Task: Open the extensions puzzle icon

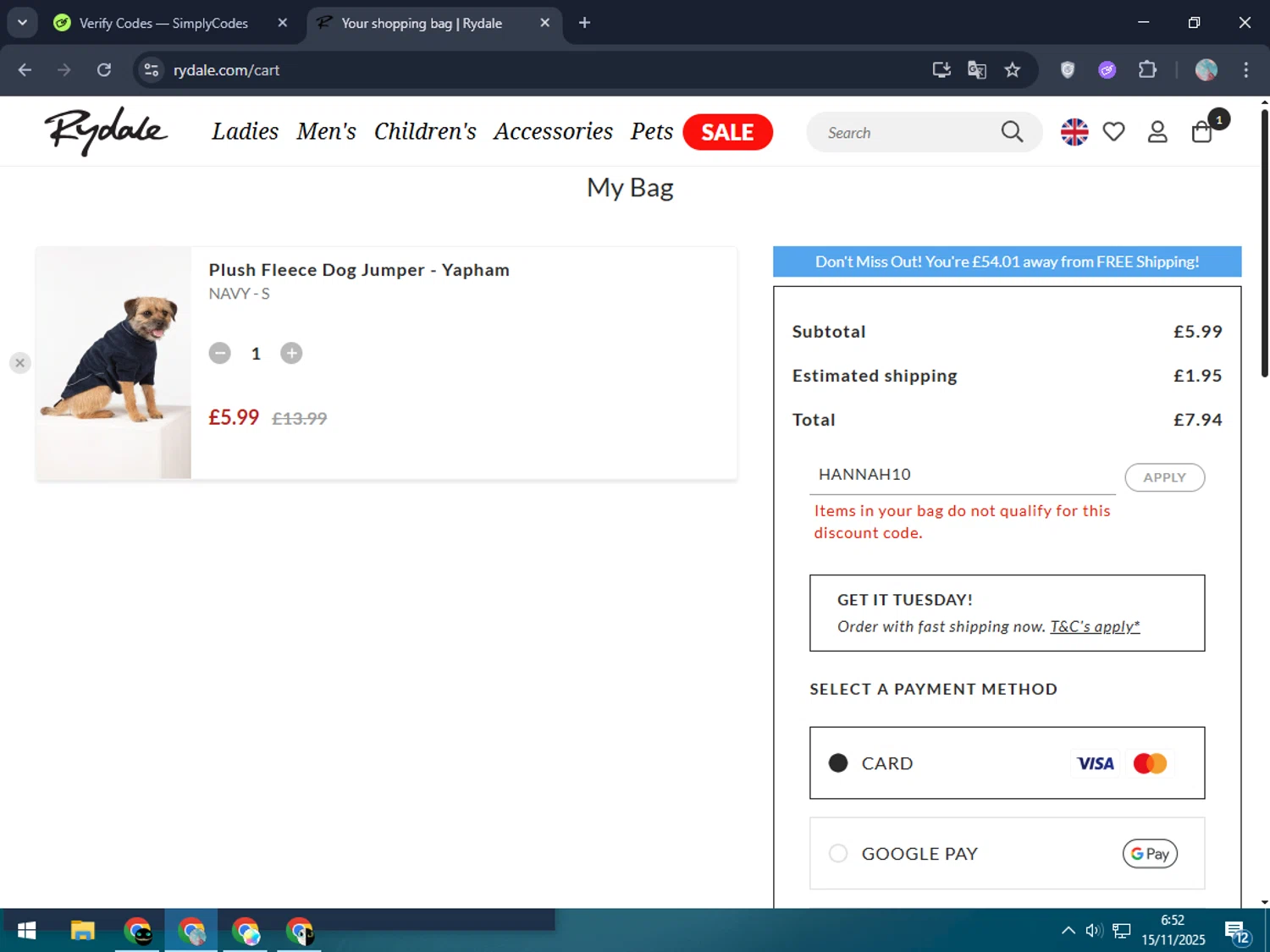Action: click(x=1147, y=70)
